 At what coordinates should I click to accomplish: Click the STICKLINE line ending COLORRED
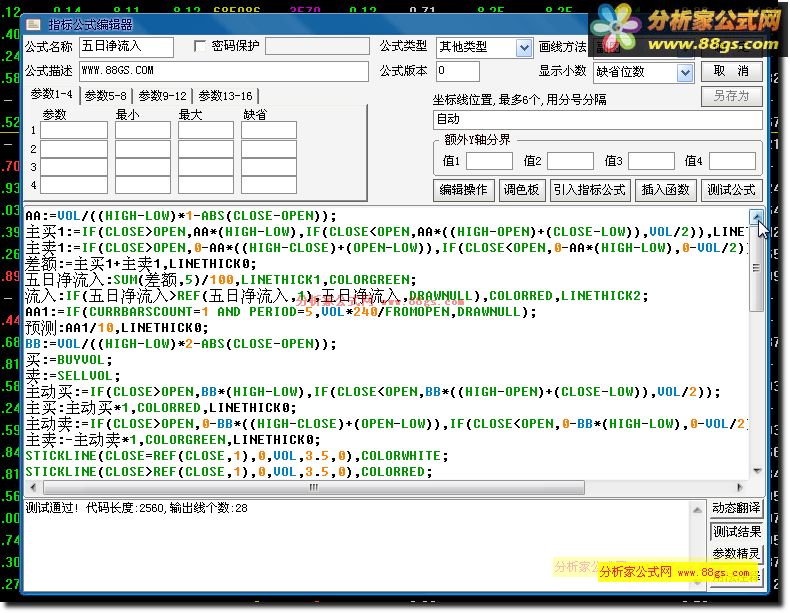pos(229,472)
